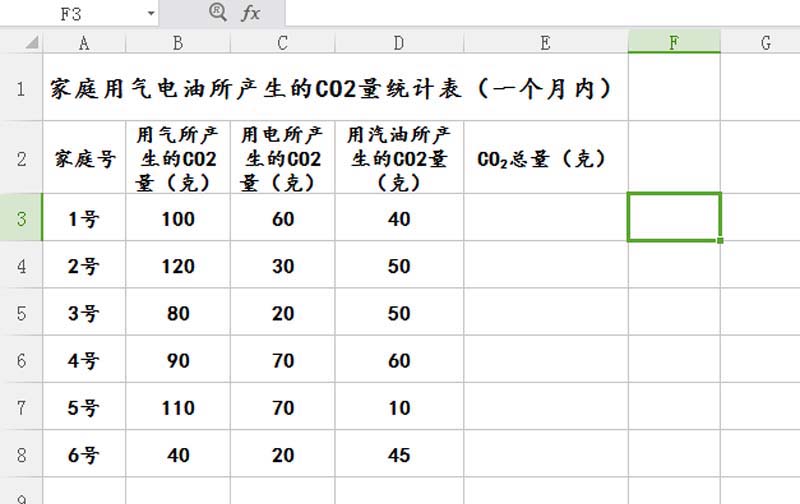800x504 pixels.
Task: Select column B header
Action: 178,42
